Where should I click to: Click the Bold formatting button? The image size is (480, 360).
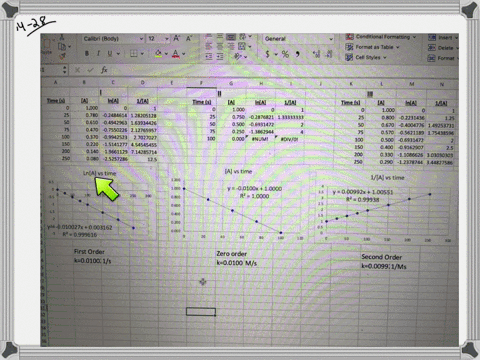87,53
